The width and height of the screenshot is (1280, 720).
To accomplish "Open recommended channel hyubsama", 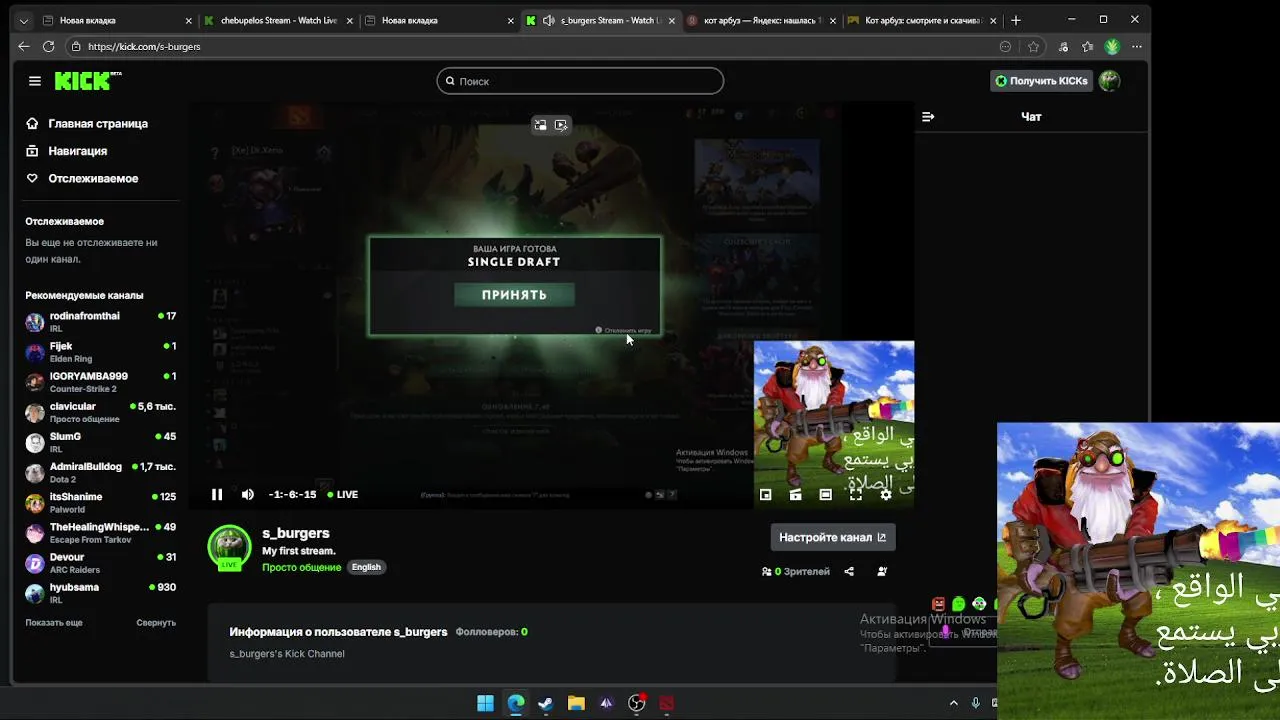I will point(100,593).
